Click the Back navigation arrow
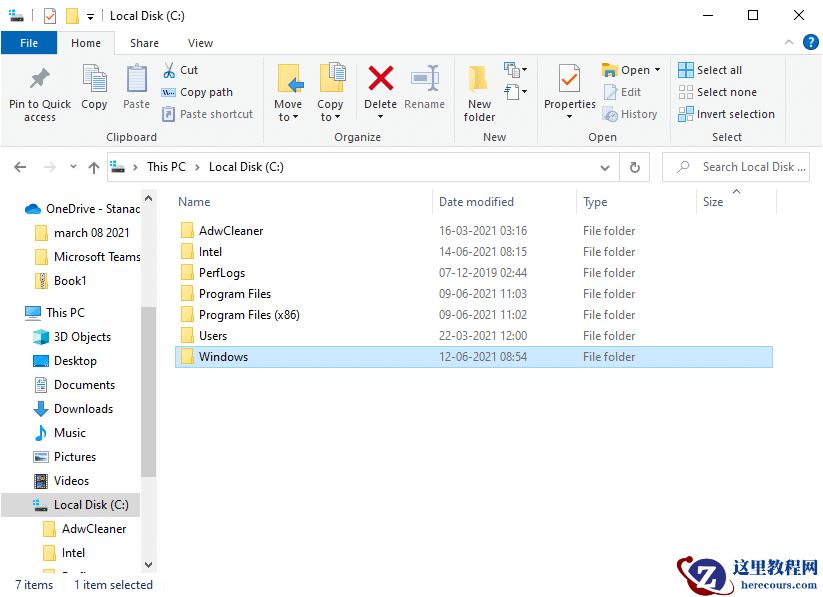The height and width of the screenshot is (597, 823). pos(20,167)
